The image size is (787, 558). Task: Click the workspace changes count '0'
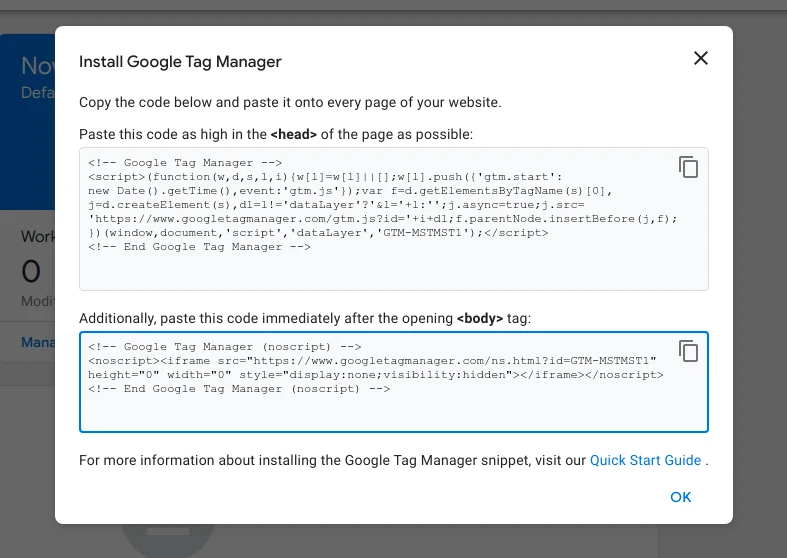click(x=31, y=272)
